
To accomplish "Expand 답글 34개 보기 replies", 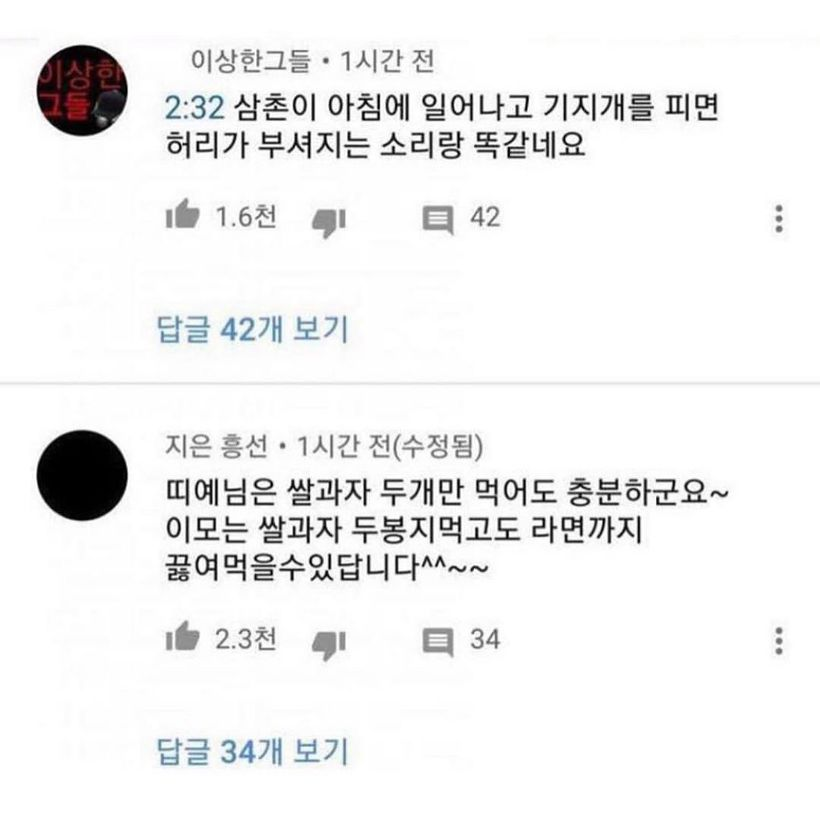I will tap(253, 751).
